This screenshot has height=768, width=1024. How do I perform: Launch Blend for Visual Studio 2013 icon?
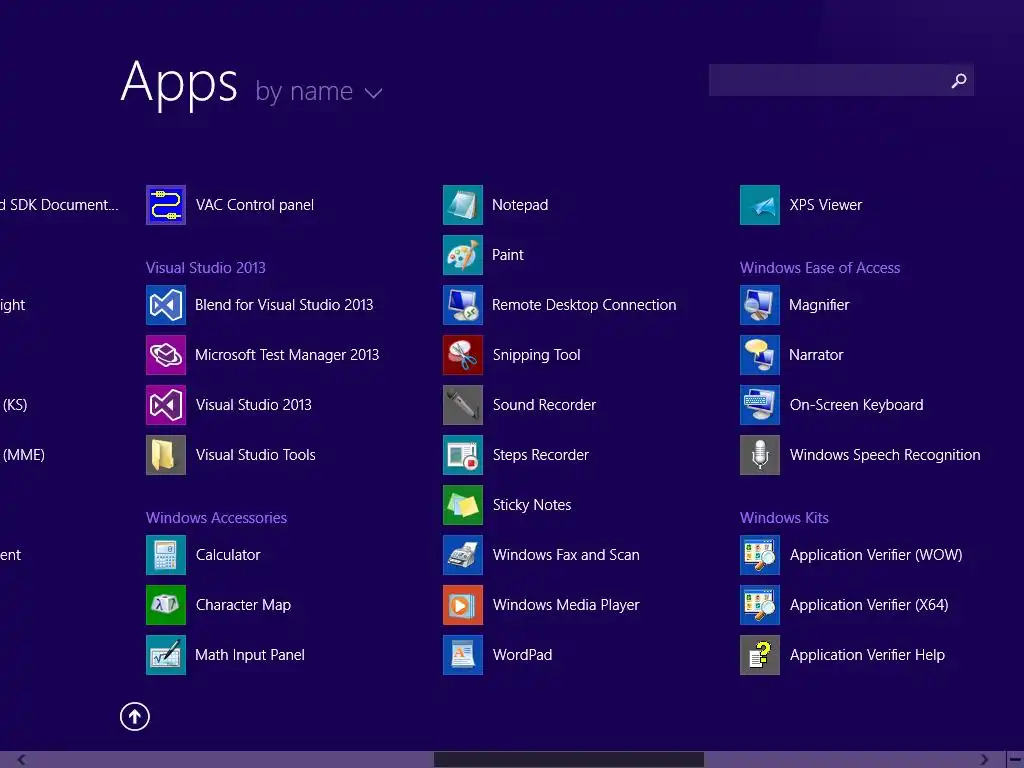tap(166, 305)
